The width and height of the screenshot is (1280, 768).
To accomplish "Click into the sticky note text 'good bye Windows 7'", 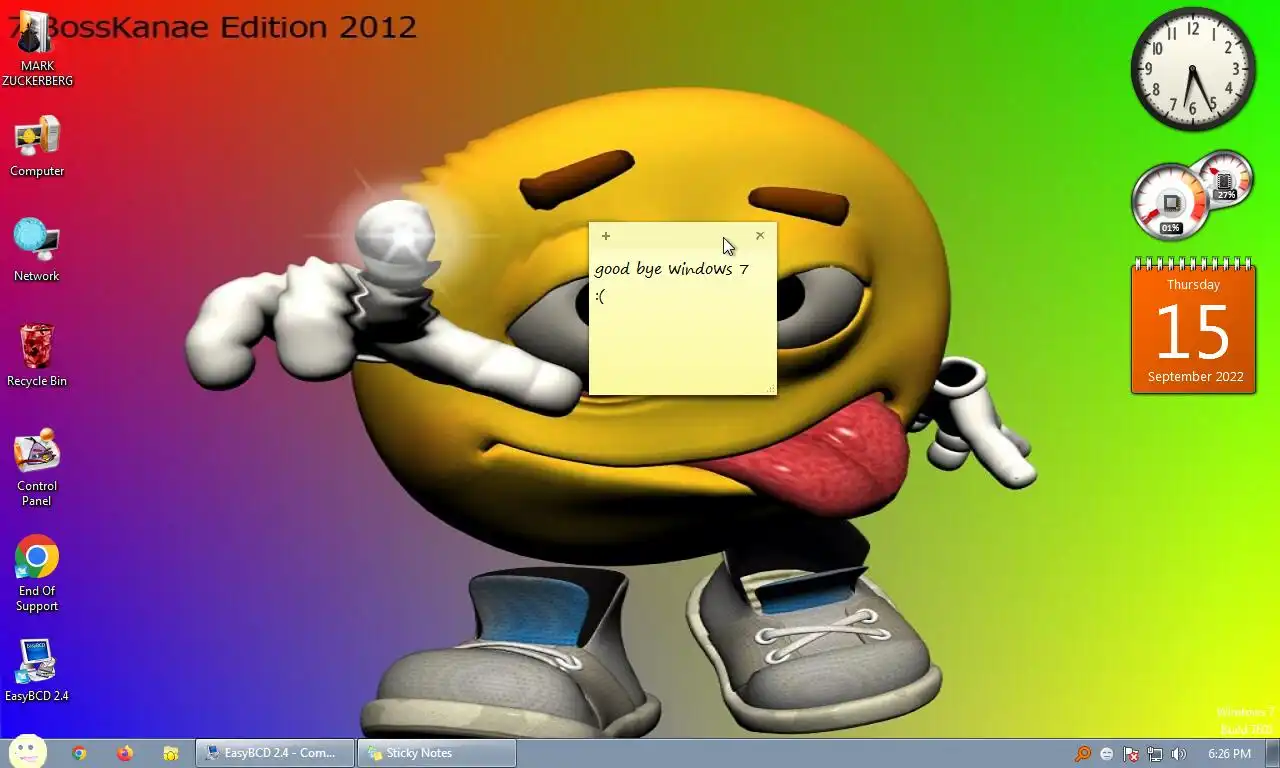I will [671, 269].
